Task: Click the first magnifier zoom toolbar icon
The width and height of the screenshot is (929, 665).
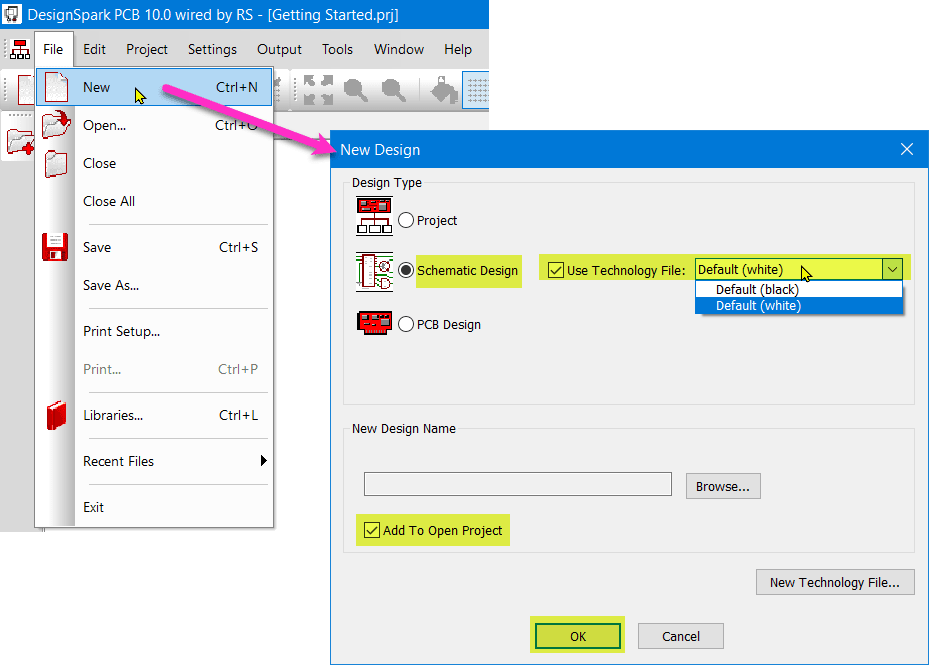Action: pyautogui.click(x=355, y=90)
